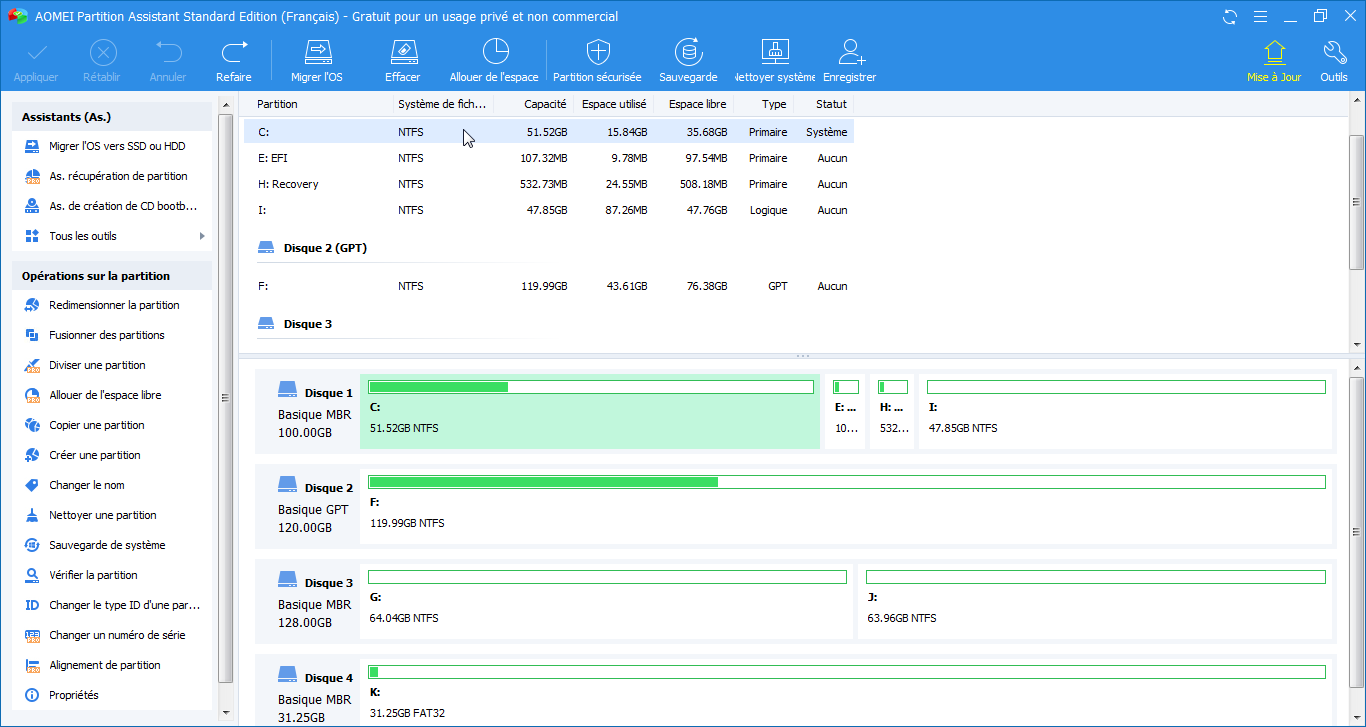Select the C: 51.52GB NTFS block on disk map
This screenshot has height=727, width=1366.
pos(590,412)
